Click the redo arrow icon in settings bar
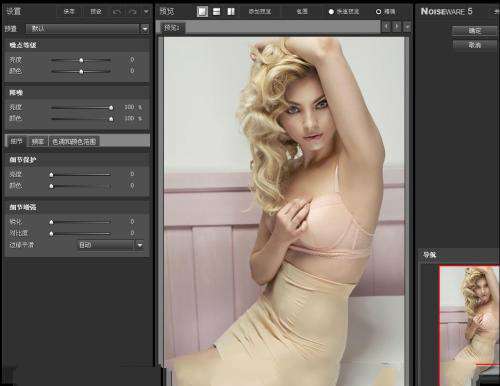Screen dimensions: 500x386 click(x=132, y=12)
